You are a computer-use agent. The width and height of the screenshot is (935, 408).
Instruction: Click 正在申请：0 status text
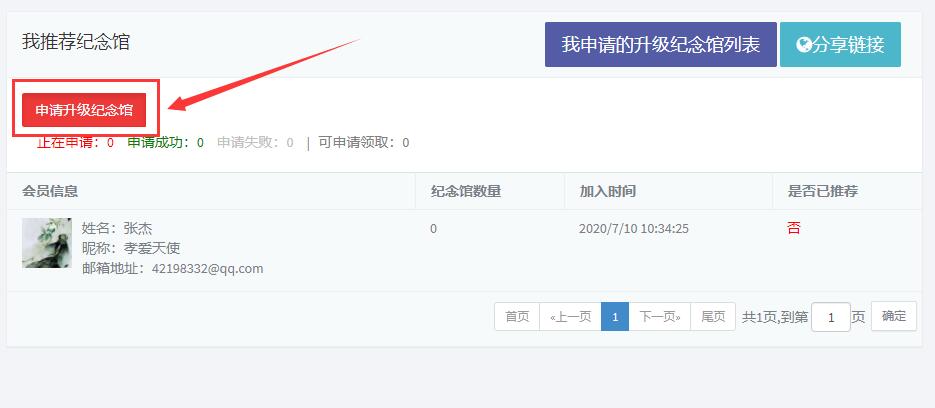click(75, 143)
